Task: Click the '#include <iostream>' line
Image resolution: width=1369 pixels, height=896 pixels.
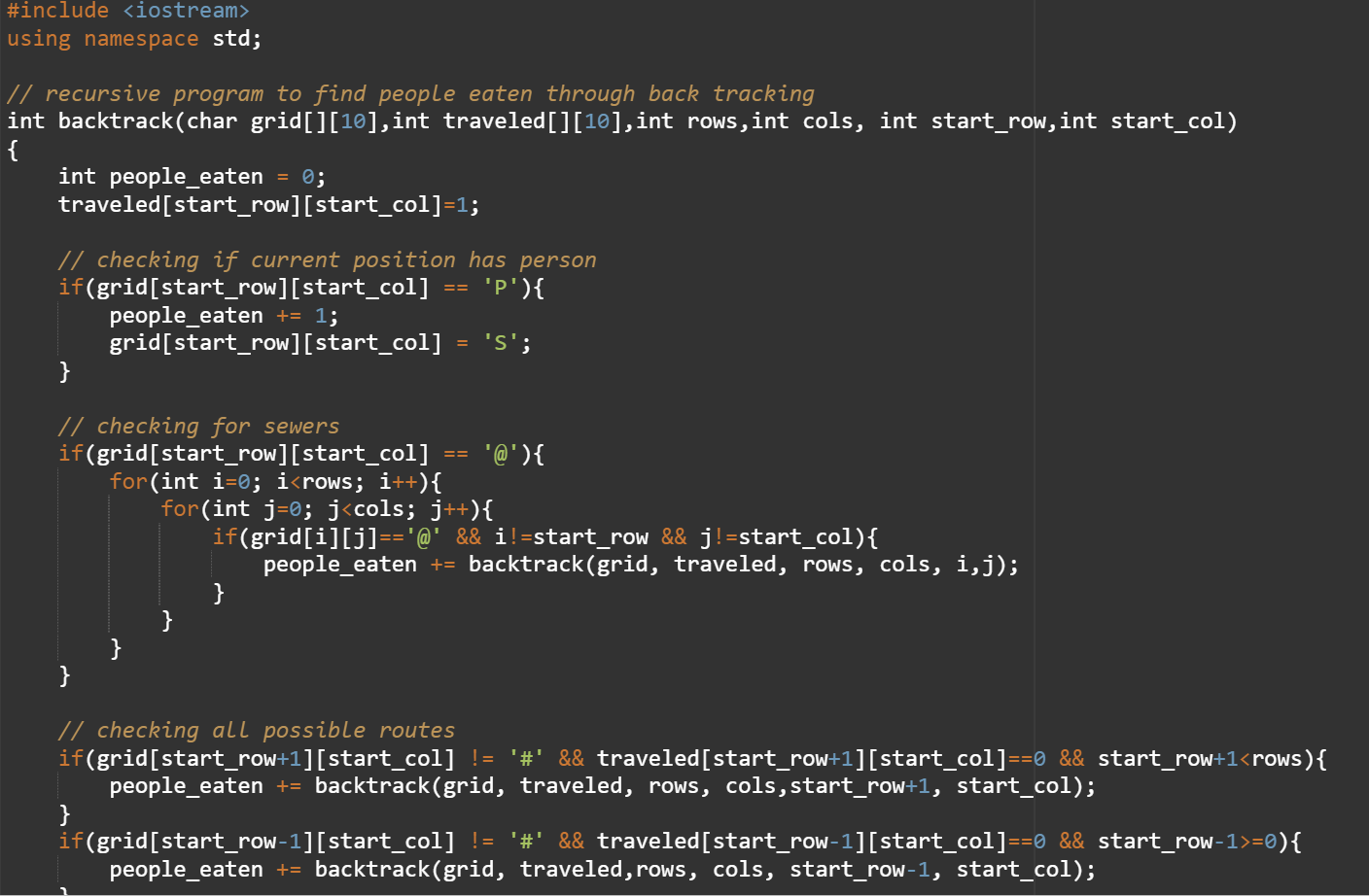Action: 128,11
